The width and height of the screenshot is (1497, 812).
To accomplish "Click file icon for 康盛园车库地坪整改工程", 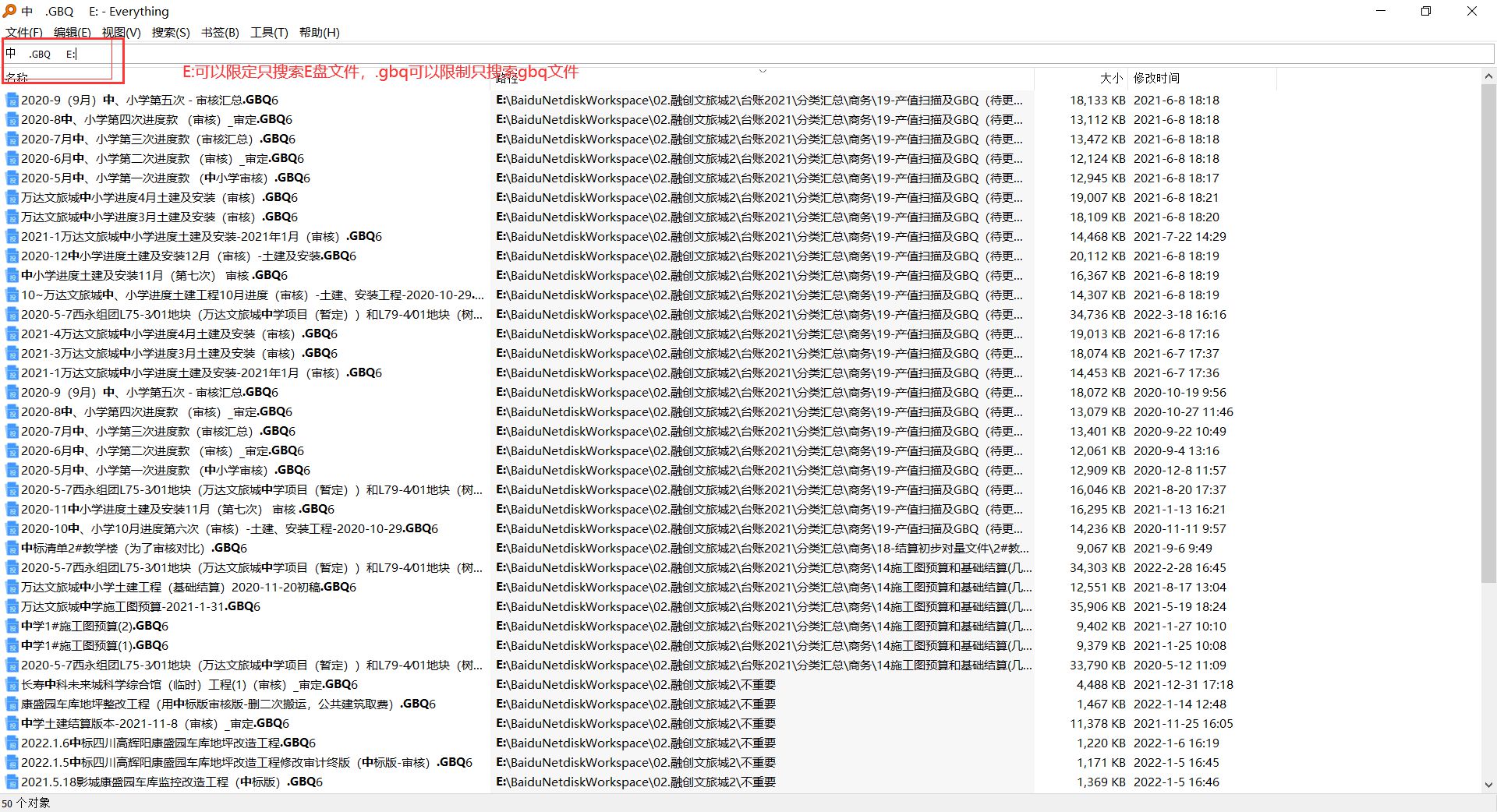I will click(12, 704).
